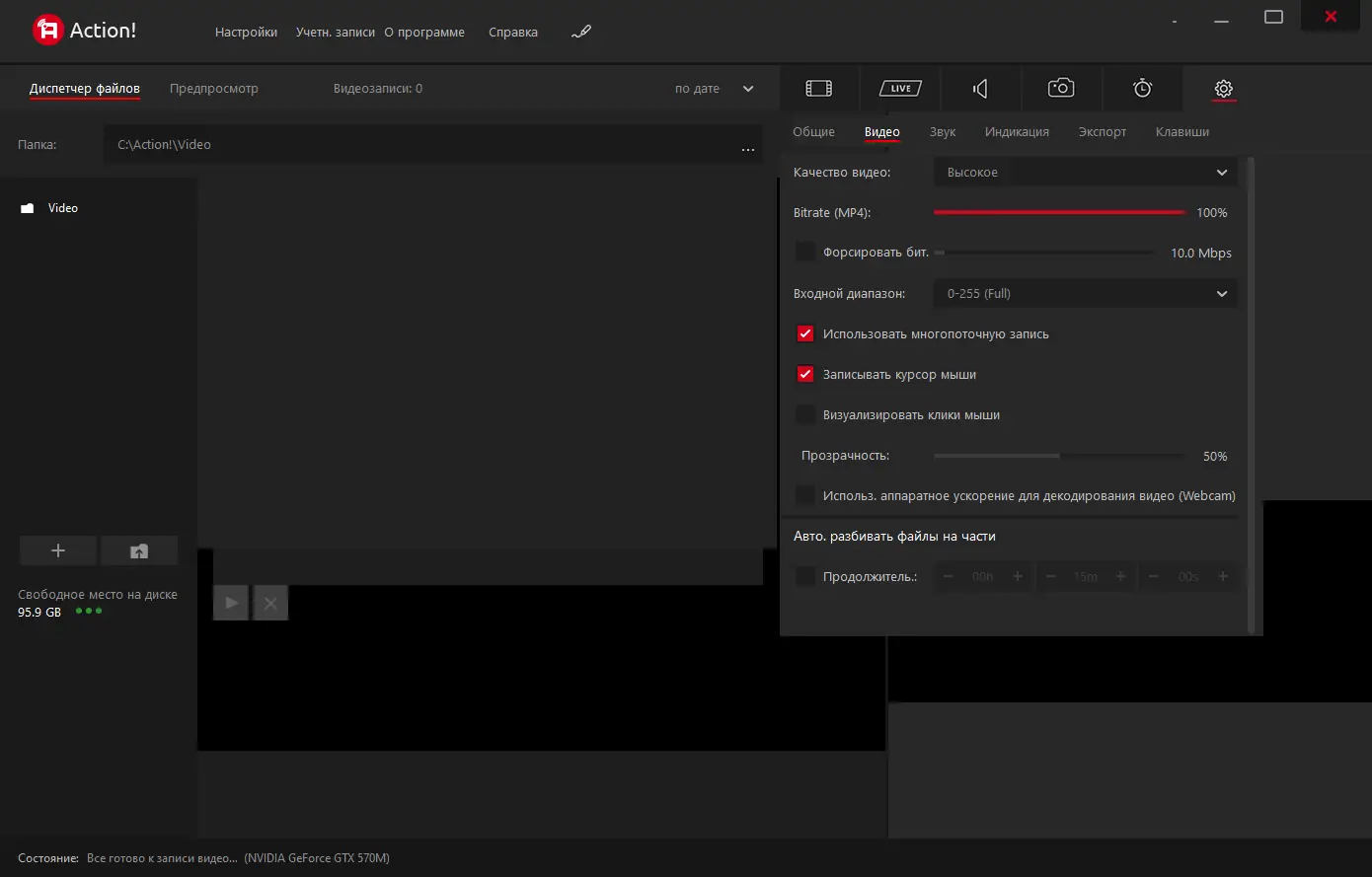
Task: Uncheck record mouse cursor option
Action: coord(805,374)
